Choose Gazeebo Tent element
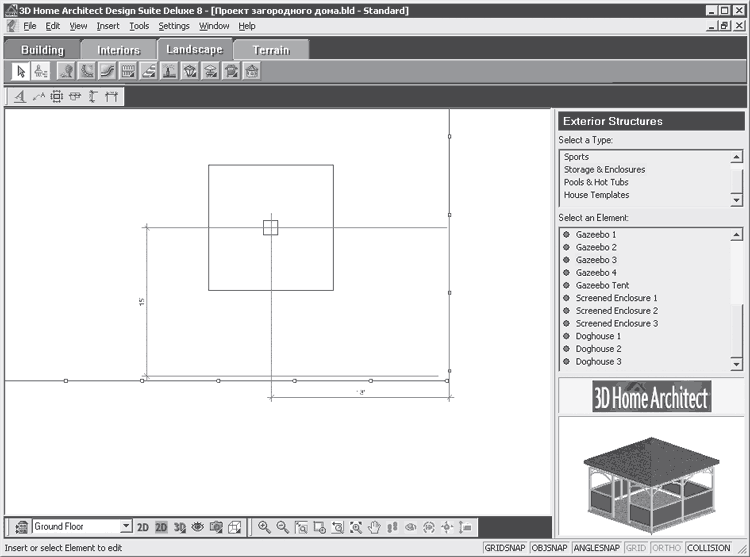Viewport: 750px width, 557px height. click(x=602, y=285)
